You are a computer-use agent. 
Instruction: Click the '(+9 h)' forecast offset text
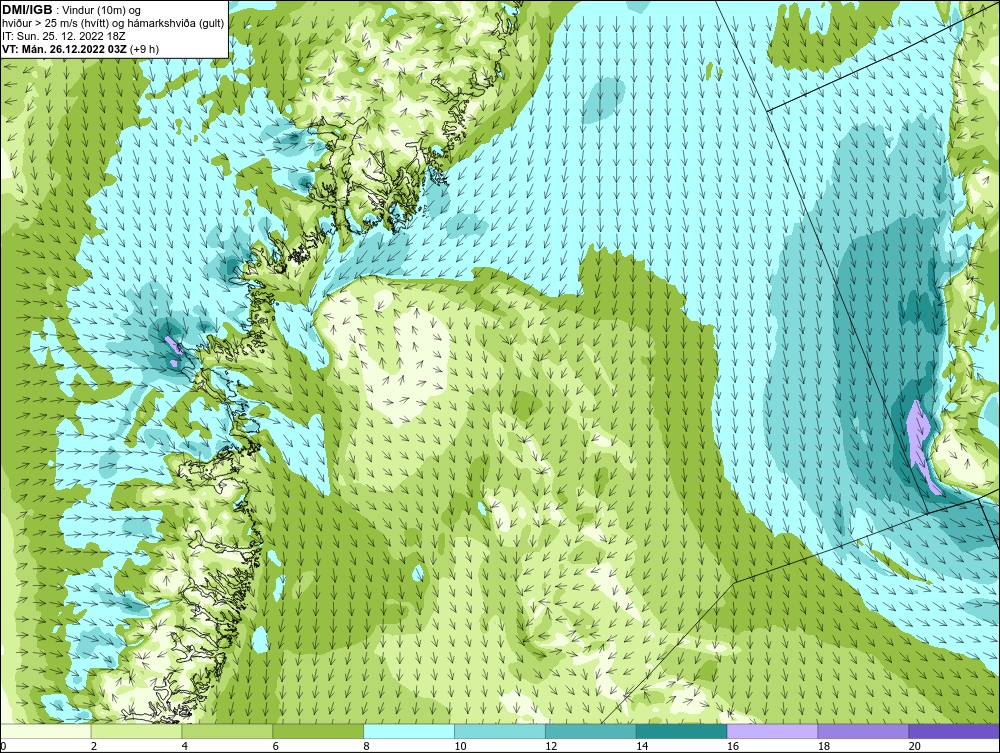(x=144, y=49)
